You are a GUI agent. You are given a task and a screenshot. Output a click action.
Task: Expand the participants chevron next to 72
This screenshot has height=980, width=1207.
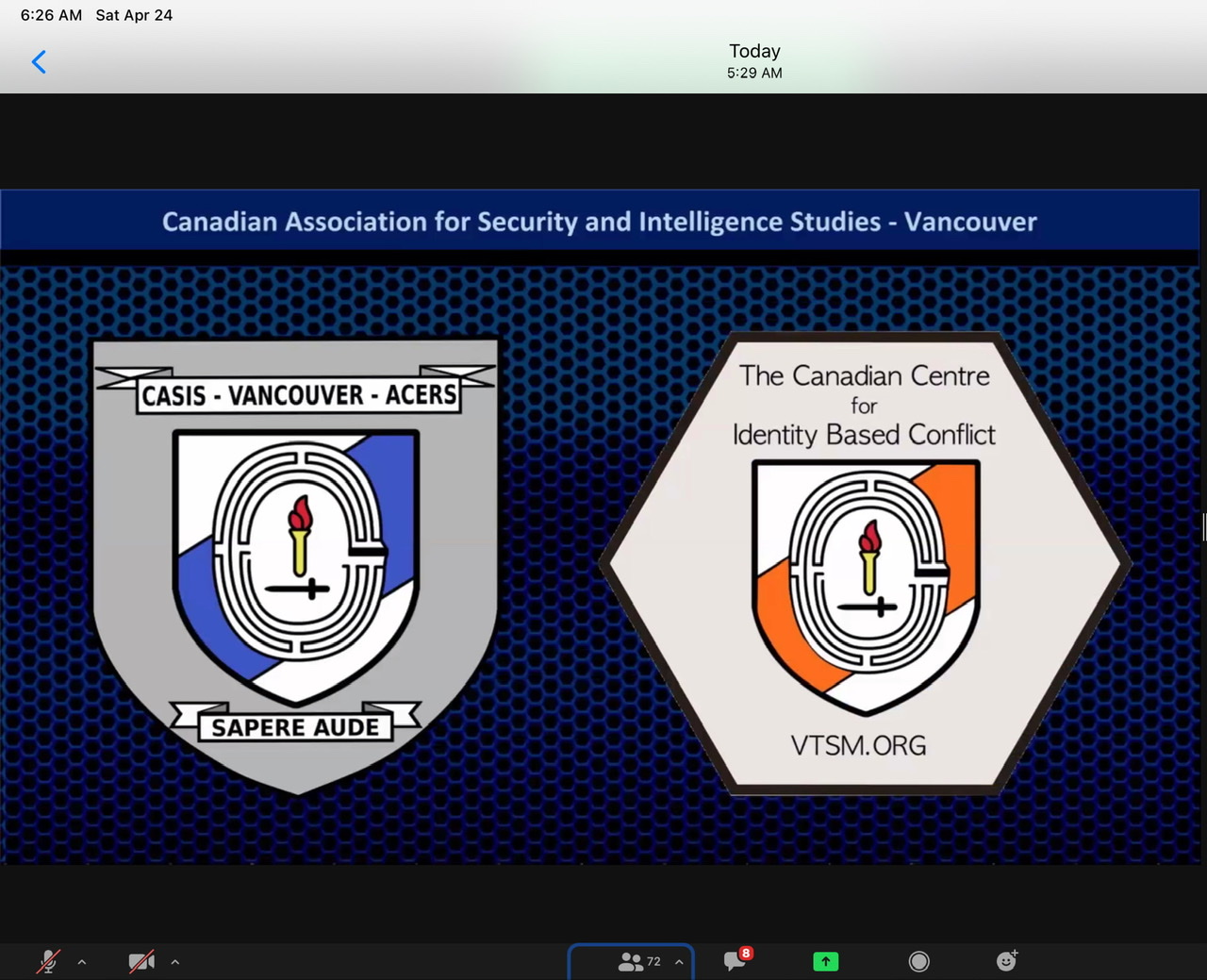(x=679, y=962)
